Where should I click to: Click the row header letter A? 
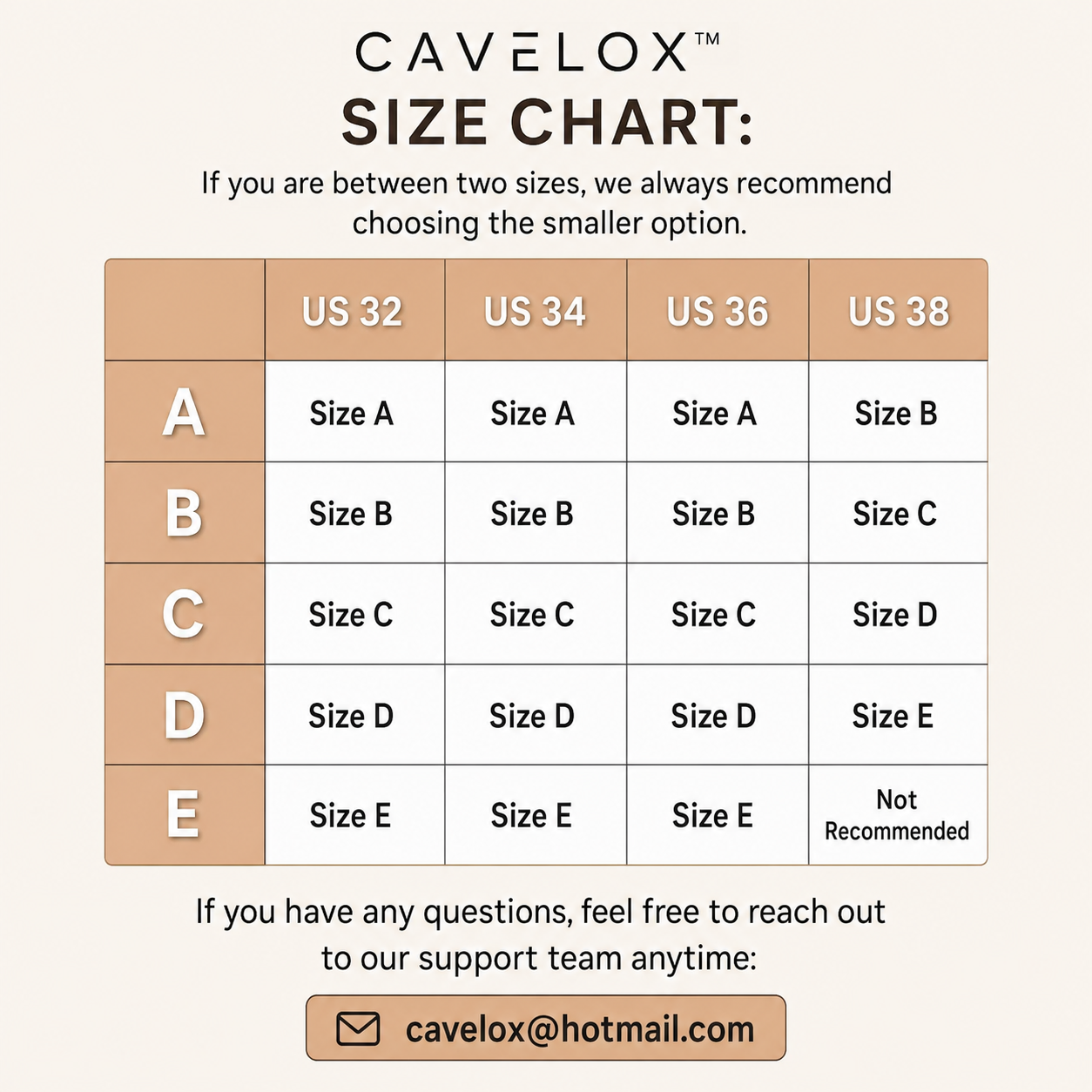point(184,412)
